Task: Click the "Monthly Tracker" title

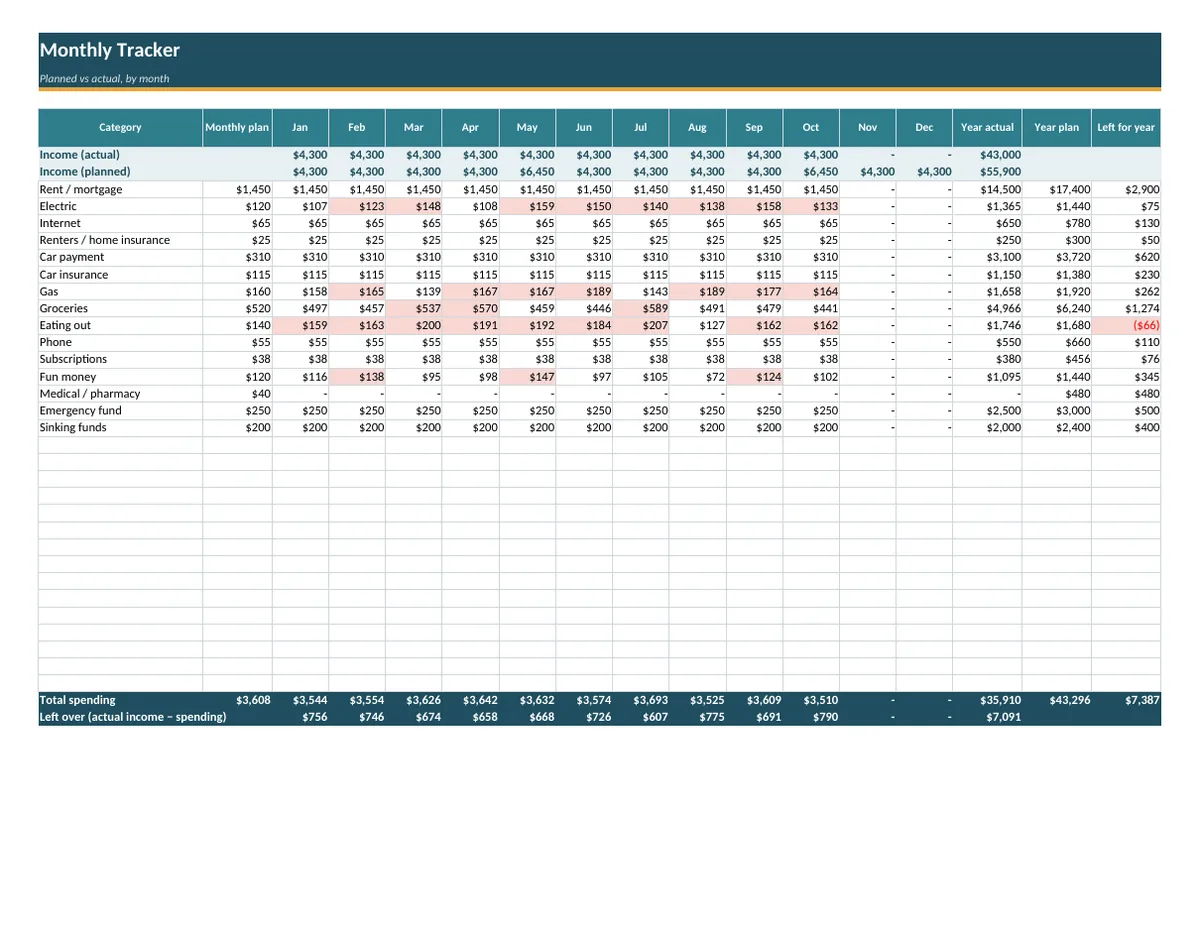Action: pyautogui.click(x=110, y=50)
